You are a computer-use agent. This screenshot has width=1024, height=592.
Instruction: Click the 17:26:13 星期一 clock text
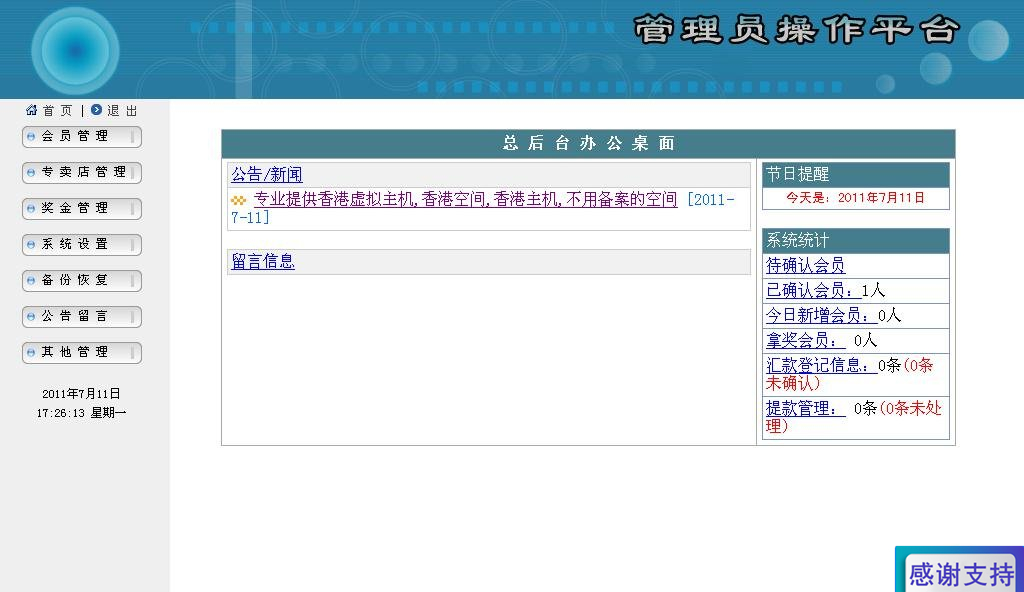click(x=82, y=413)
